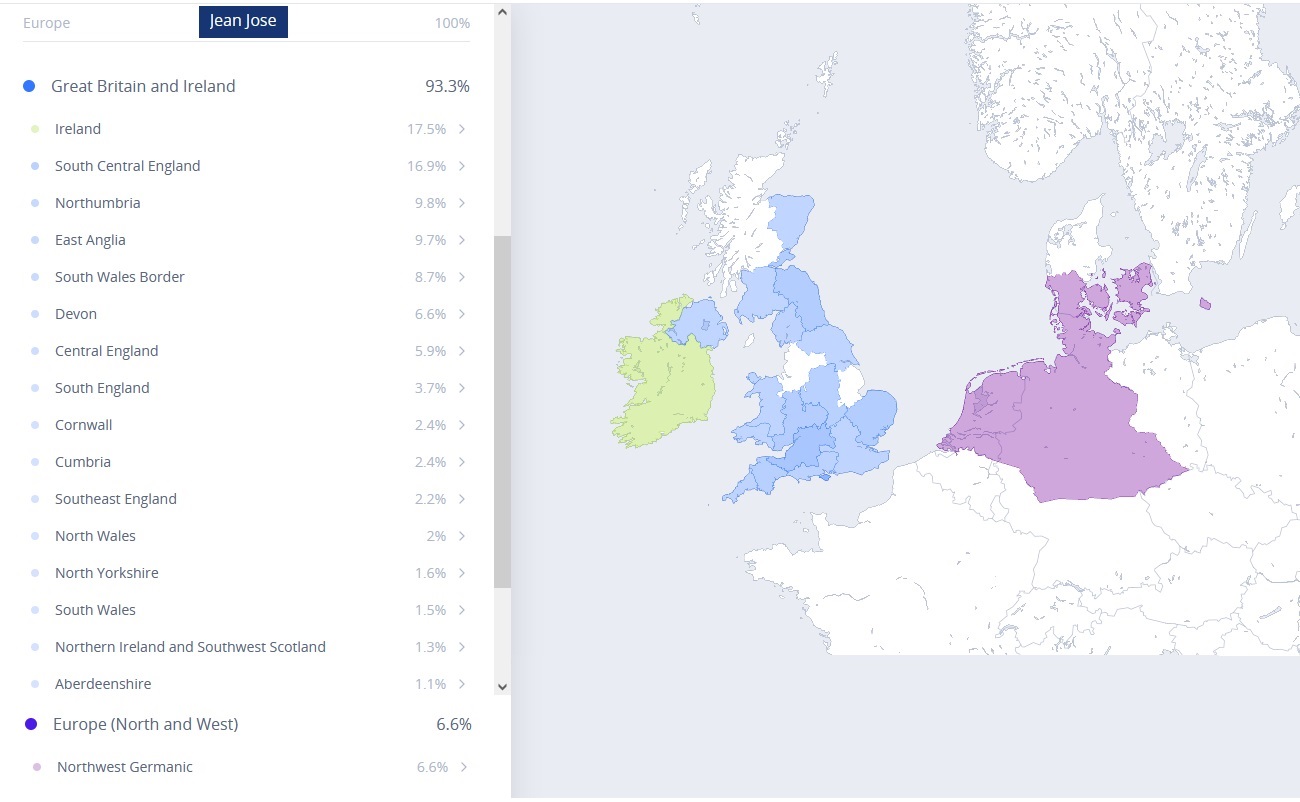The height and width of the screenshot is (802, 1300).
Task: Open Northern Ireland and Southwest Scotland entry
Action: point(190,647)
